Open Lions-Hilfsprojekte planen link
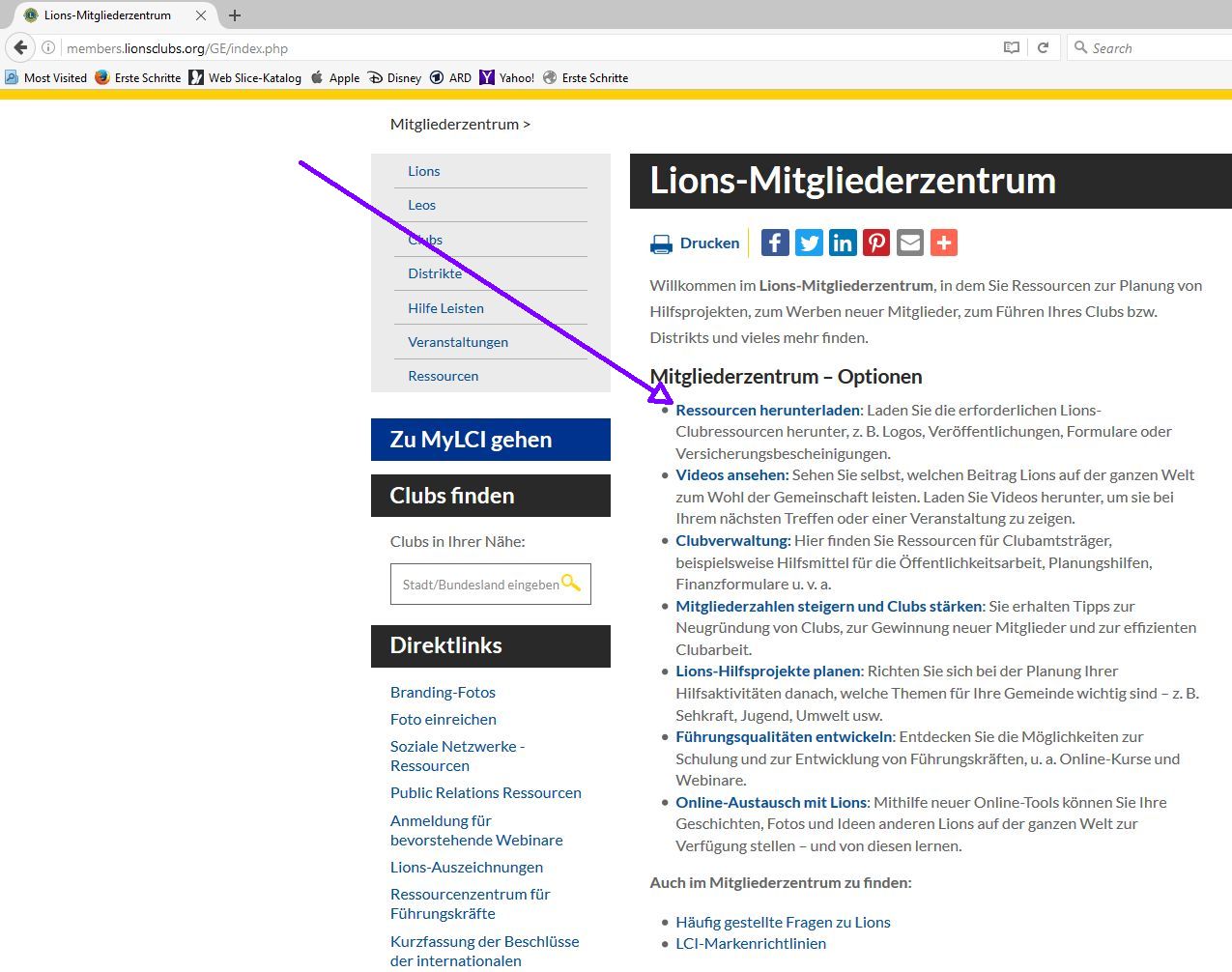Screen dimensions: 1232x972 768,671
